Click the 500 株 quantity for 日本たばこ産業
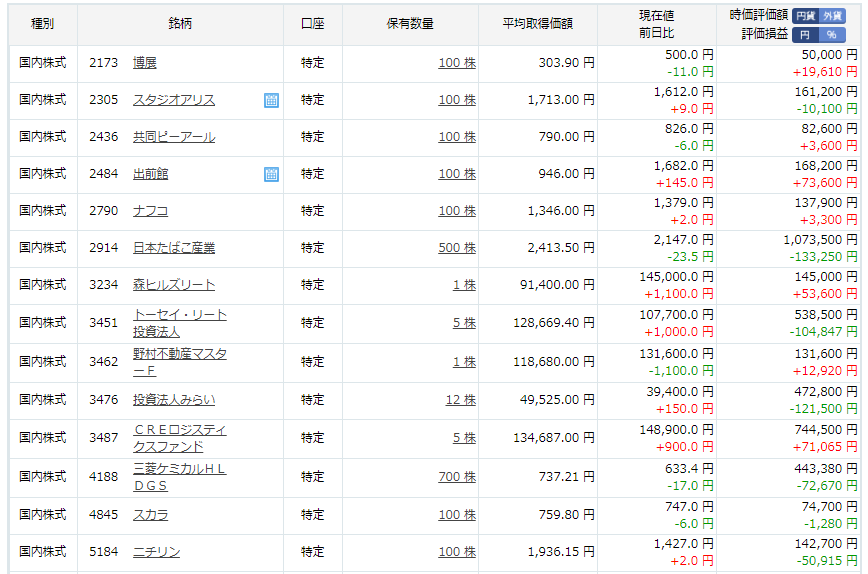The height and width of the screenshot is (574, 868). tap(457, 248)
